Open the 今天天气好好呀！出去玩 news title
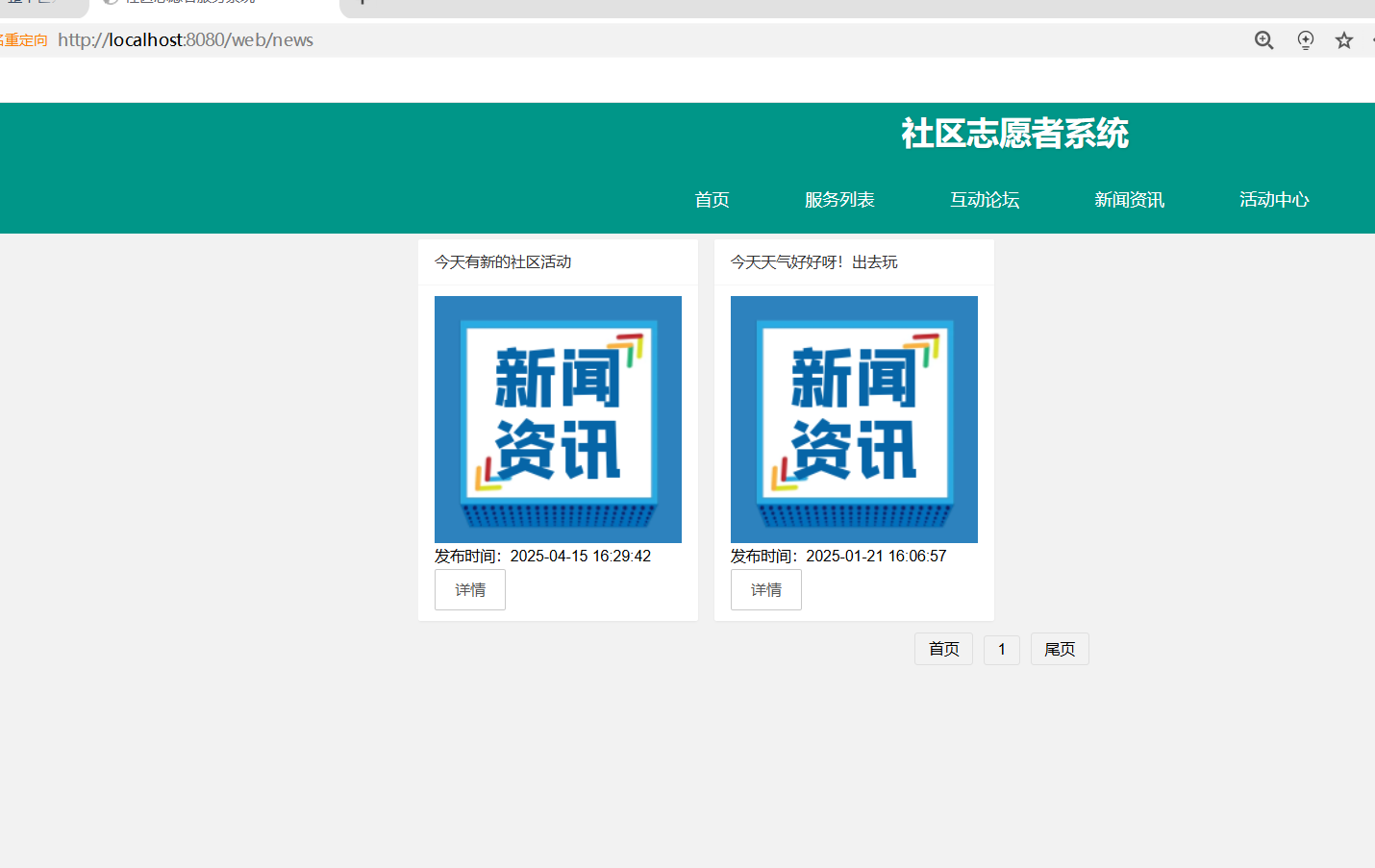The height and width of the screenshot is (868, 1375). (813, 262)
